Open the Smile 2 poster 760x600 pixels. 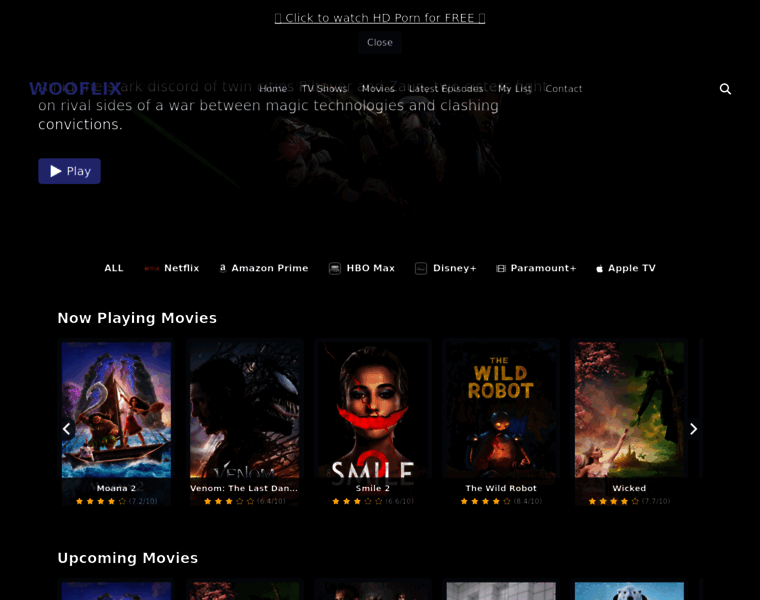tap(373, 410)
